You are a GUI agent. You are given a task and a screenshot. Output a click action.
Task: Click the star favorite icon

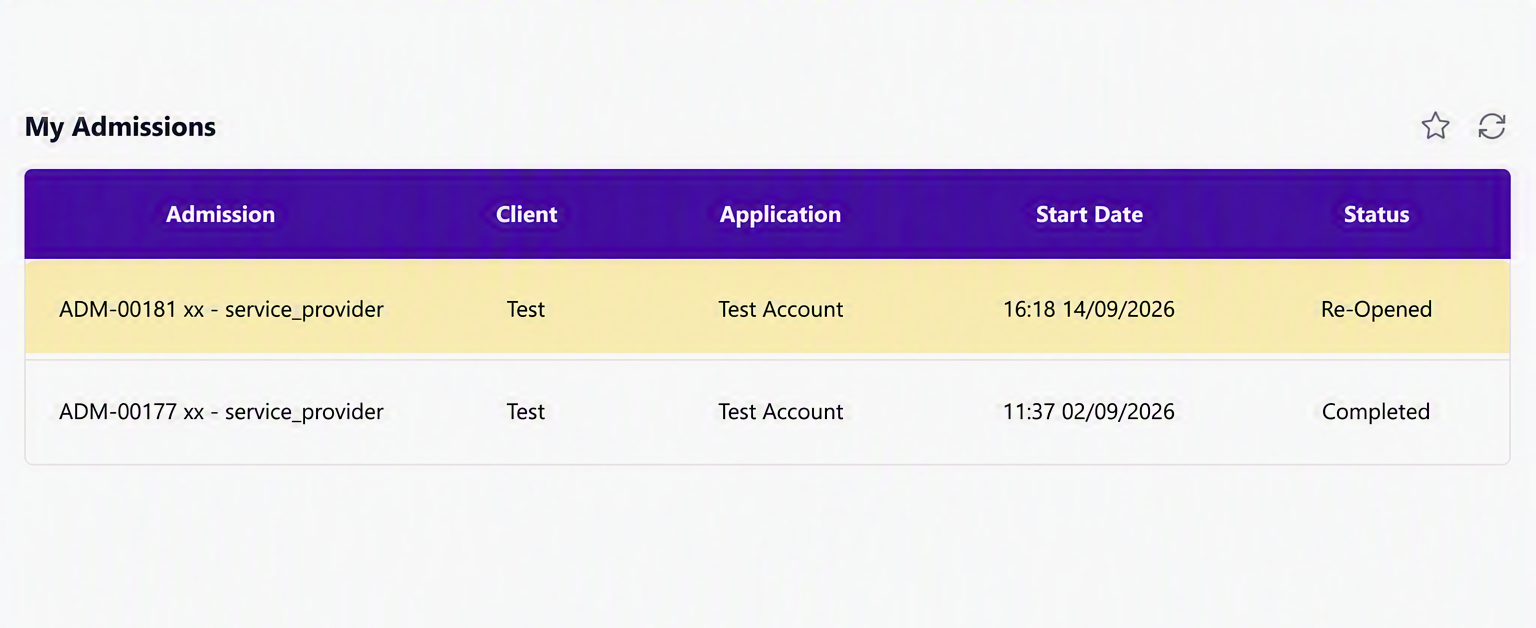click(1436, 126)
